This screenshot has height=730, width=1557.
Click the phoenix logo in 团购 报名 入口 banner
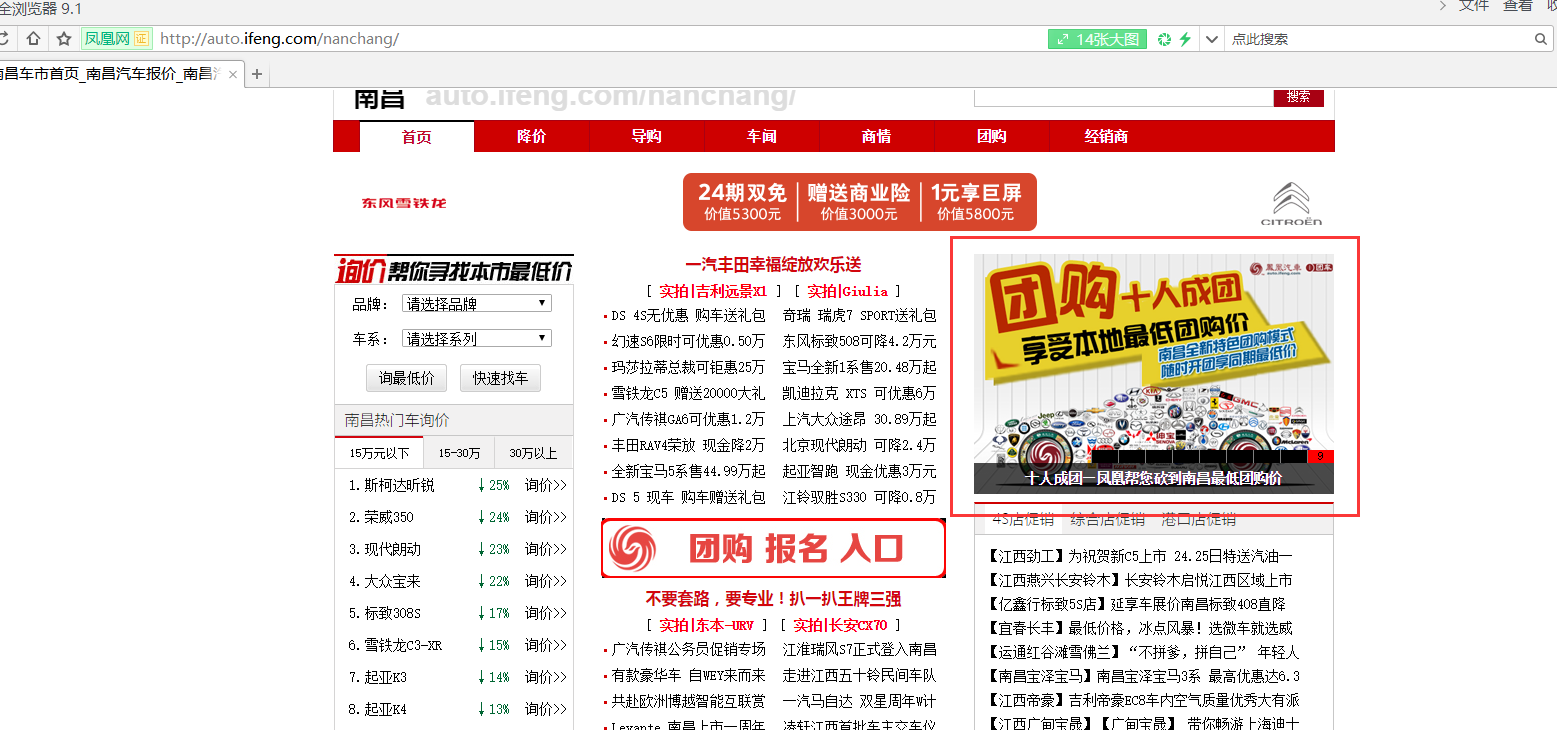pyautogui.click(x=632, y=548)
